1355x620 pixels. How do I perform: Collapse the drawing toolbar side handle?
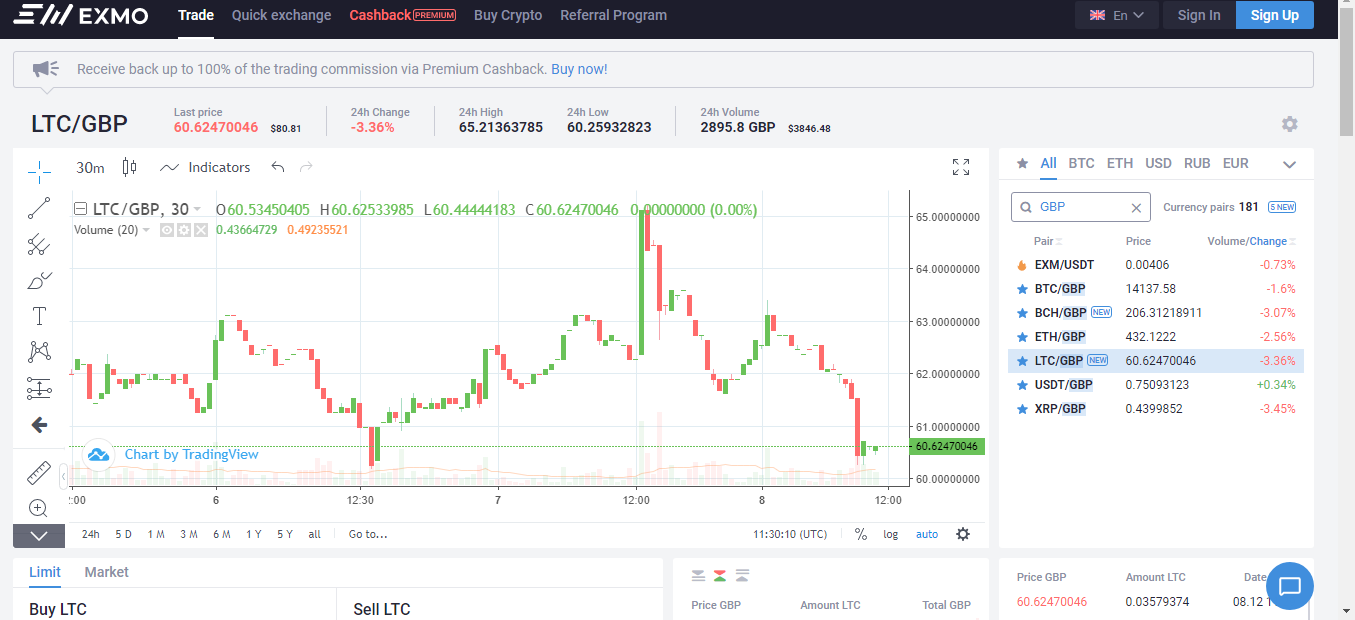(x=64, y=474)
